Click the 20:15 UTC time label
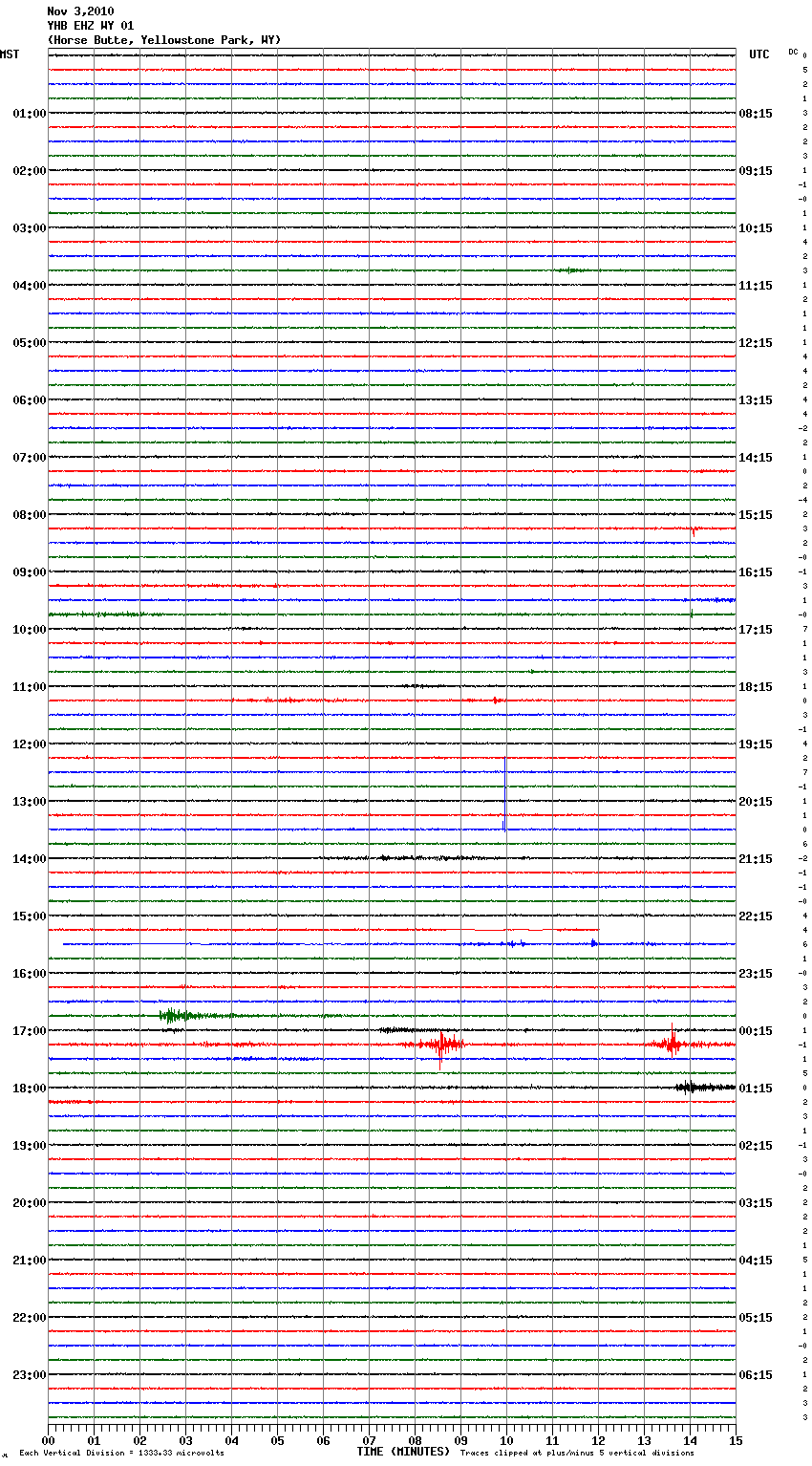 [756, 802]
